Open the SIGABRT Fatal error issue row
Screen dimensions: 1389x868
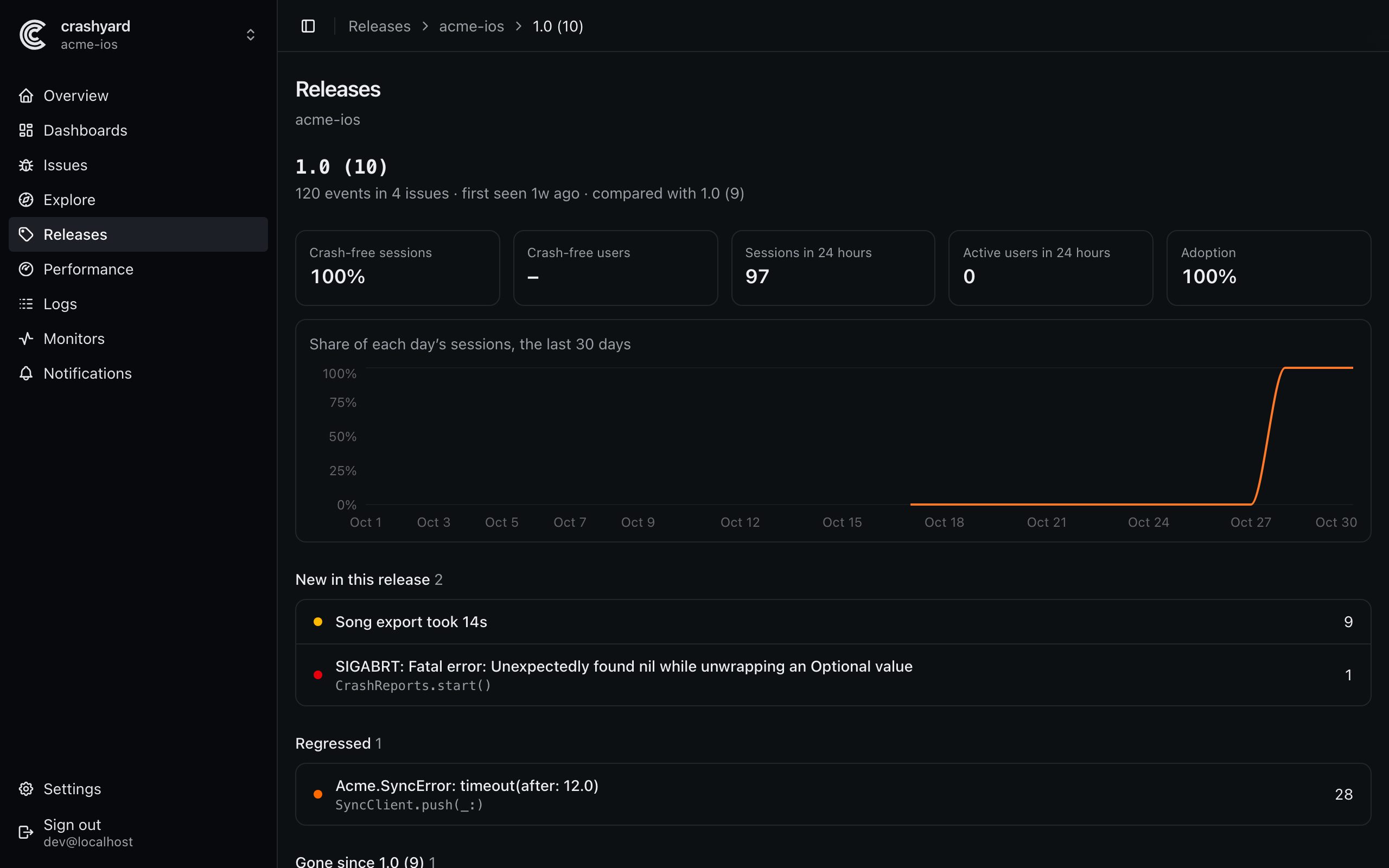833,675
